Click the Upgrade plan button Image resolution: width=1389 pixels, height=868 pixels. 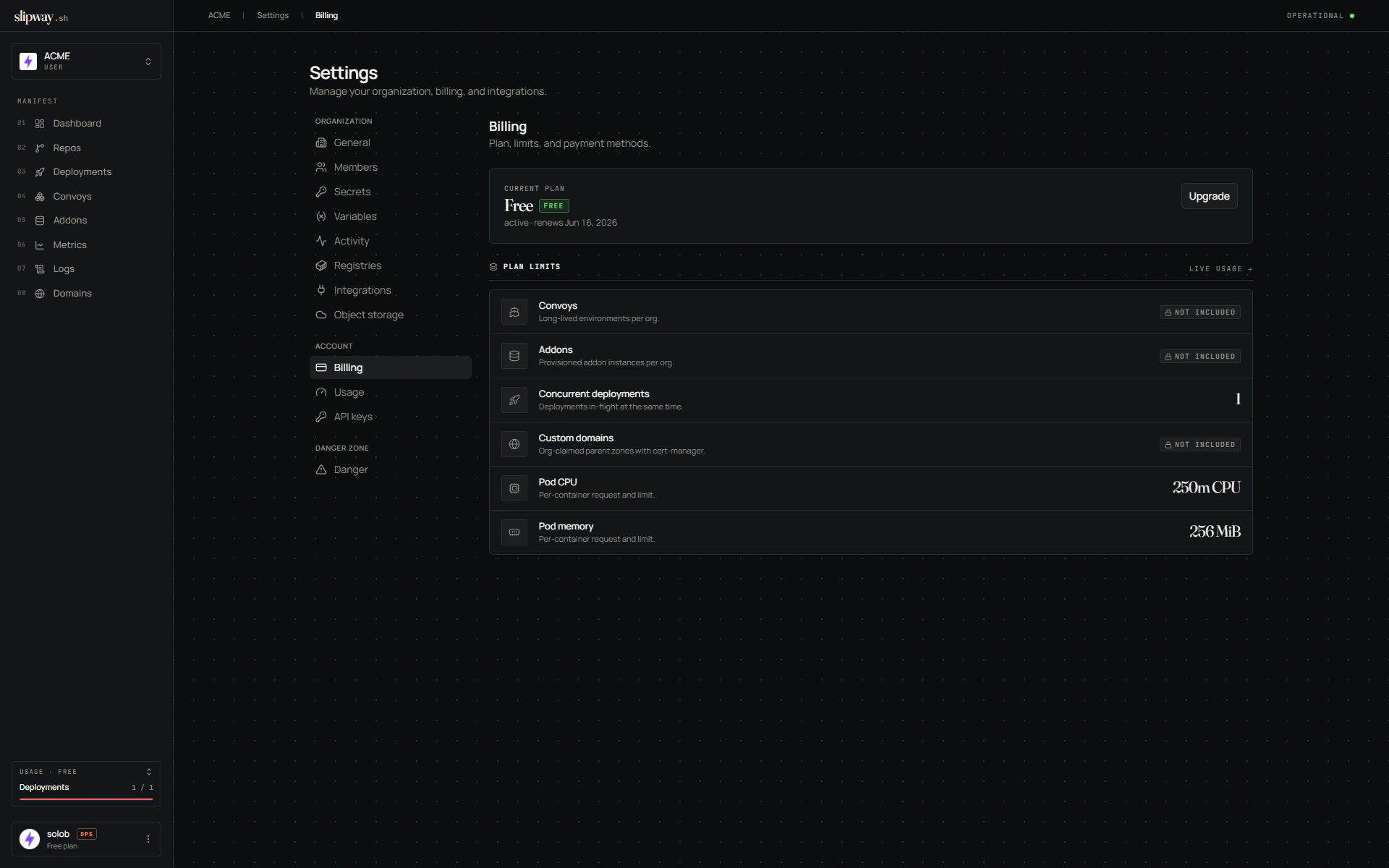[x=1209, y=196]
